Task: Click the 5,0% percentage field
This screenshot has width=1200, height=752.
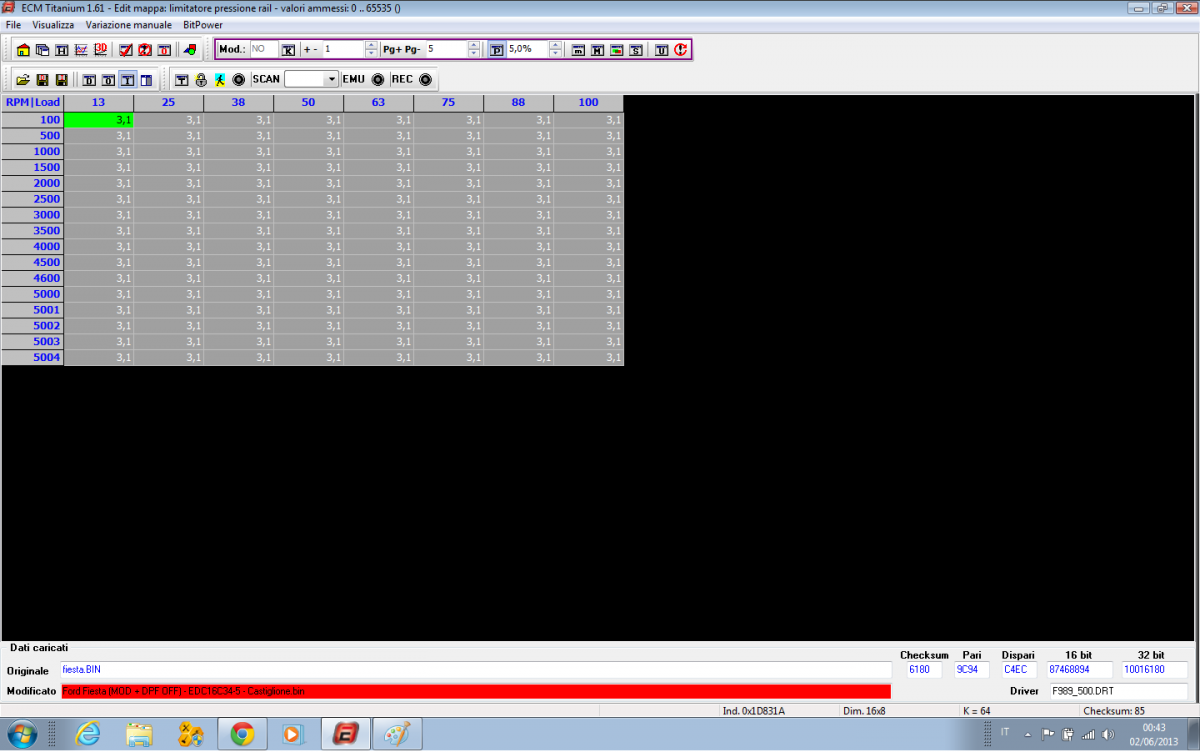Action: click(x=527, y=49)
